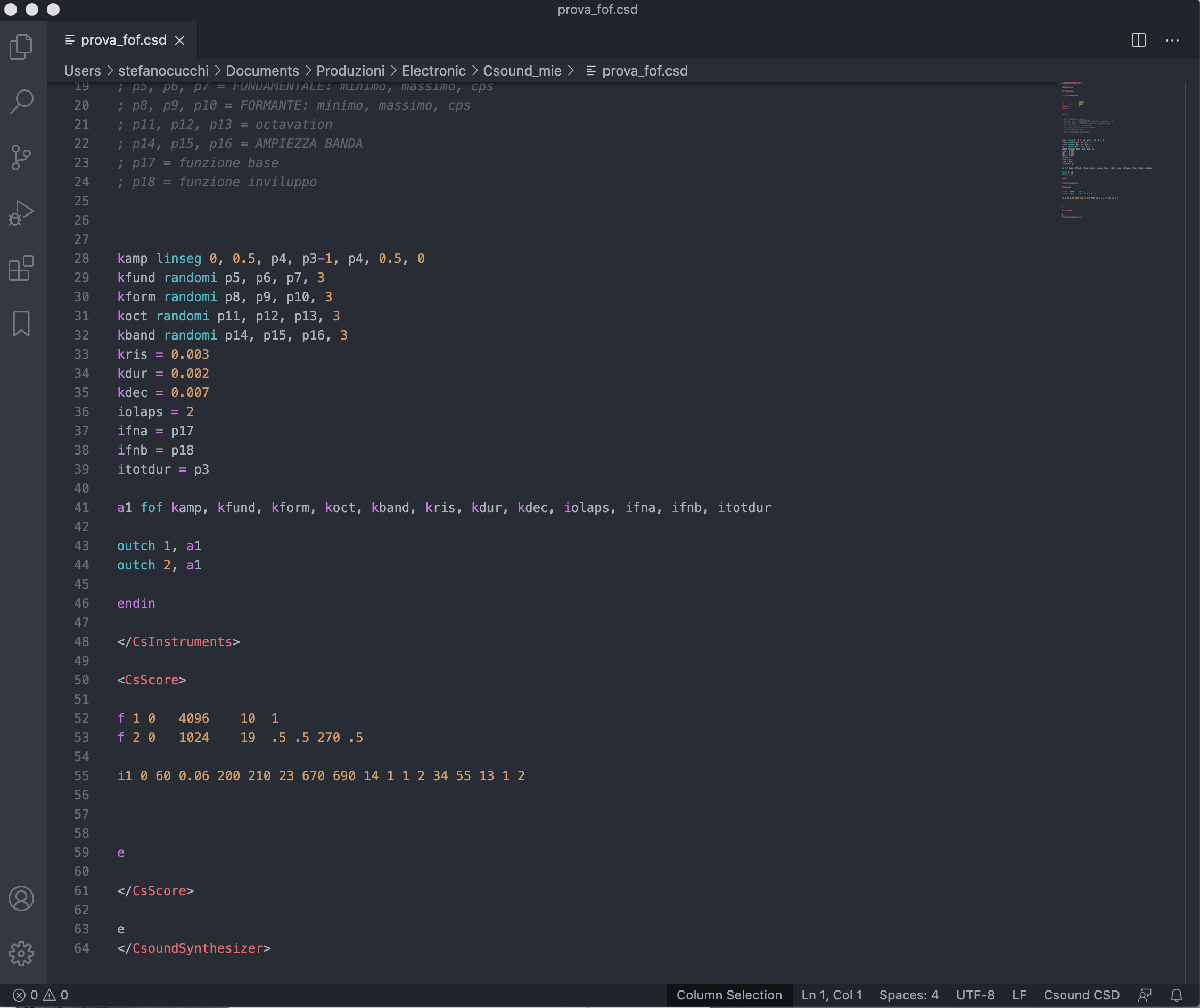Open Csound CSD language mode selector

coord(1081,995)
